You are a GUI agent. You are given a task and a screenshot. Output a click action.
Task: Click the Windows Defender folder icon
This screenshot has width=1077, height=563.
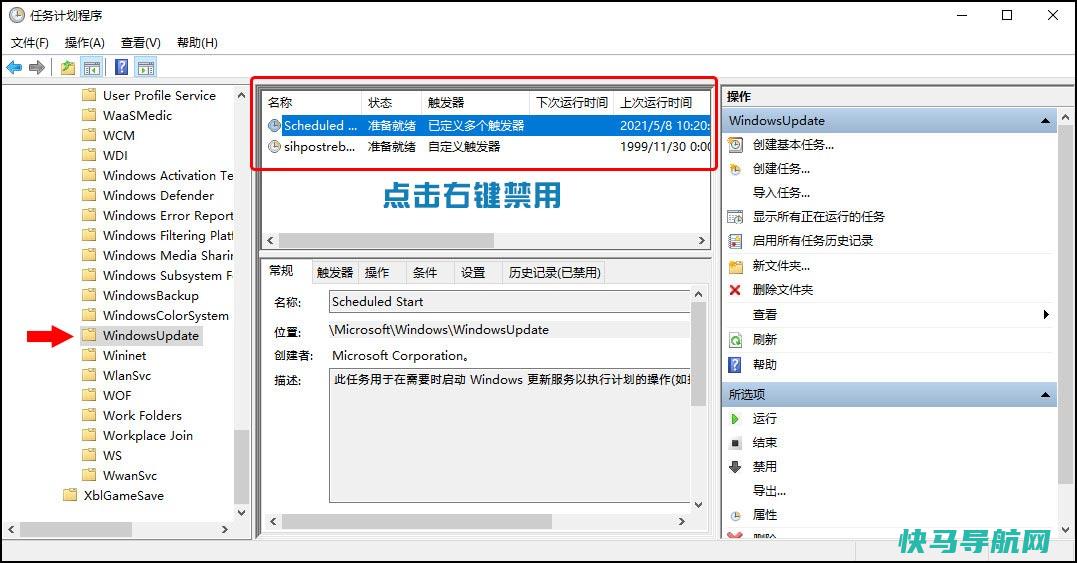click(x=89, y=196)
